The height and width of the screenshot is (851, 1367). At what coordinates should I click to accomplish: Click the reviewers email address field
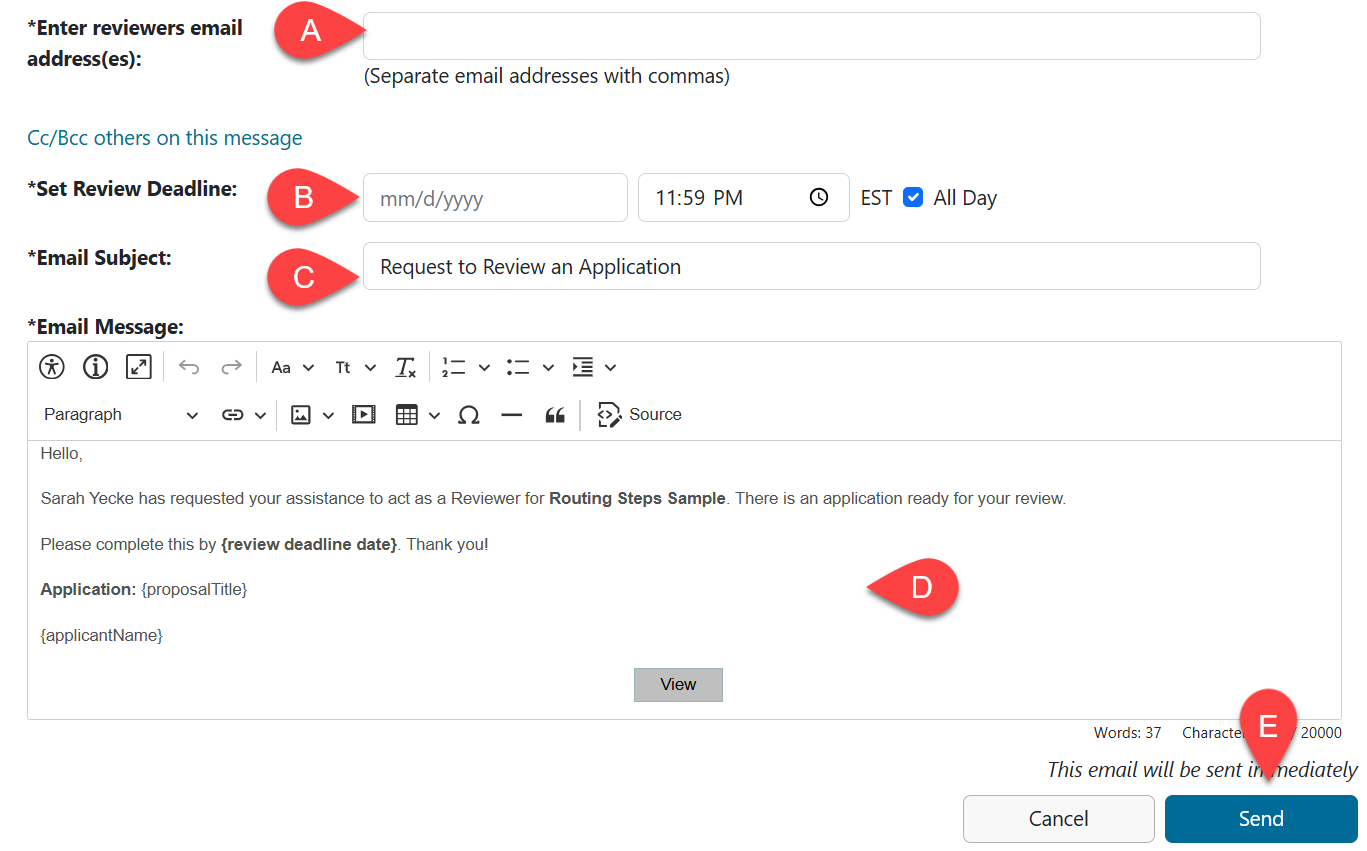click(x=811, y=35)
